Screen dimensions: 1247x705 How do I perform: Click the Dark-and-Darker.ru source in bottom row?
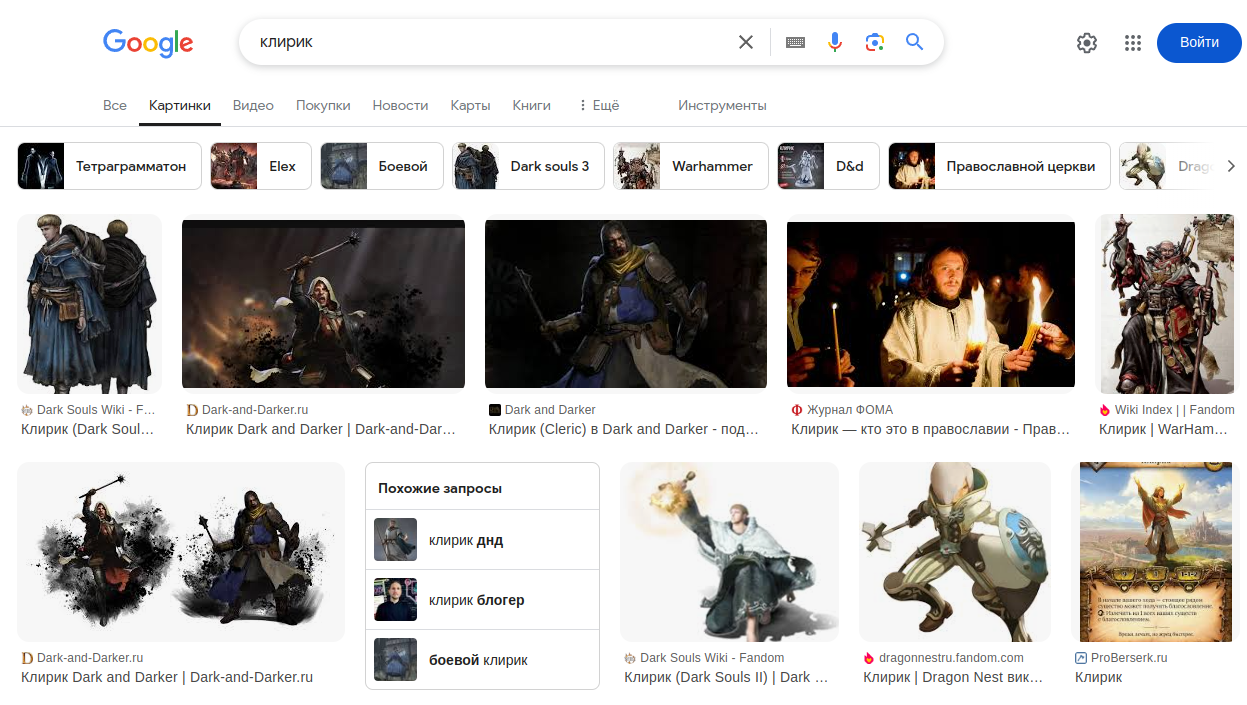pyautogui.click(x=90, y=658)
